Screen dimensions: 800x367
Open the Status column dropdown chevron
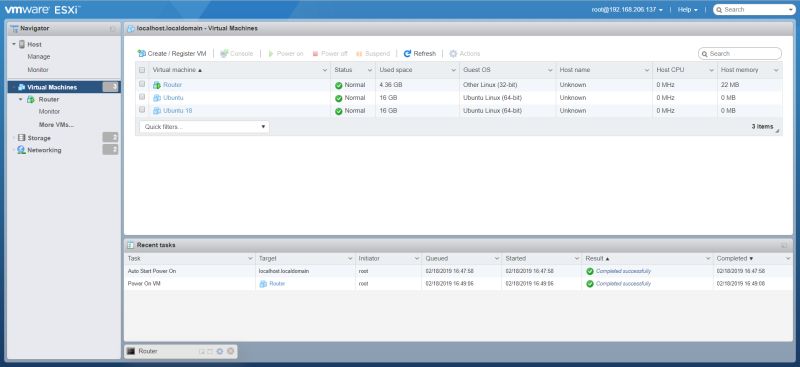tap(370, 70)
